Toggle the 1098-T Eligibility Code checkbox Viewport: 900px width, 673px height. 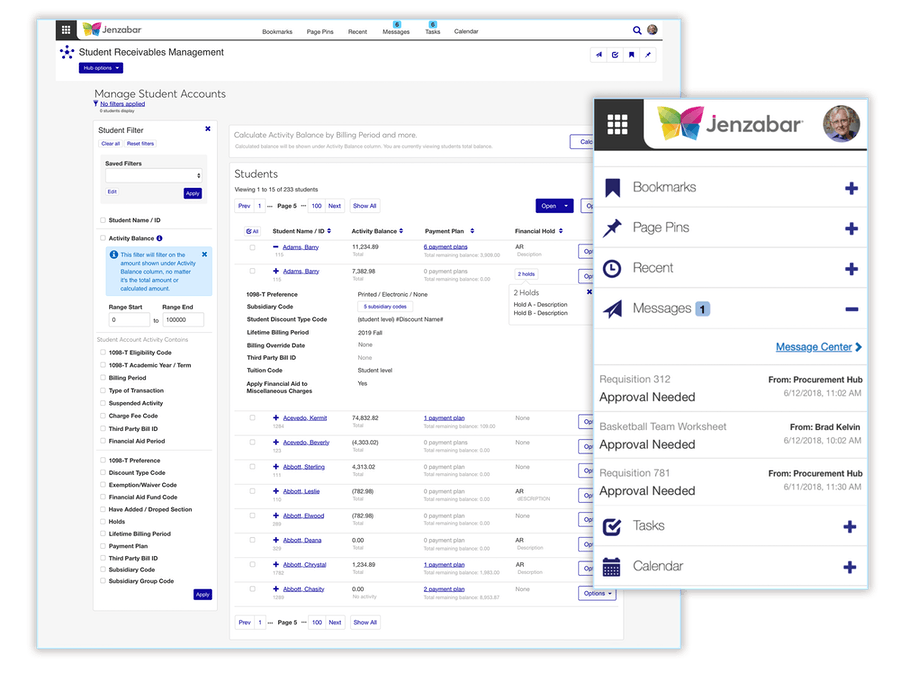click(103, 352)
